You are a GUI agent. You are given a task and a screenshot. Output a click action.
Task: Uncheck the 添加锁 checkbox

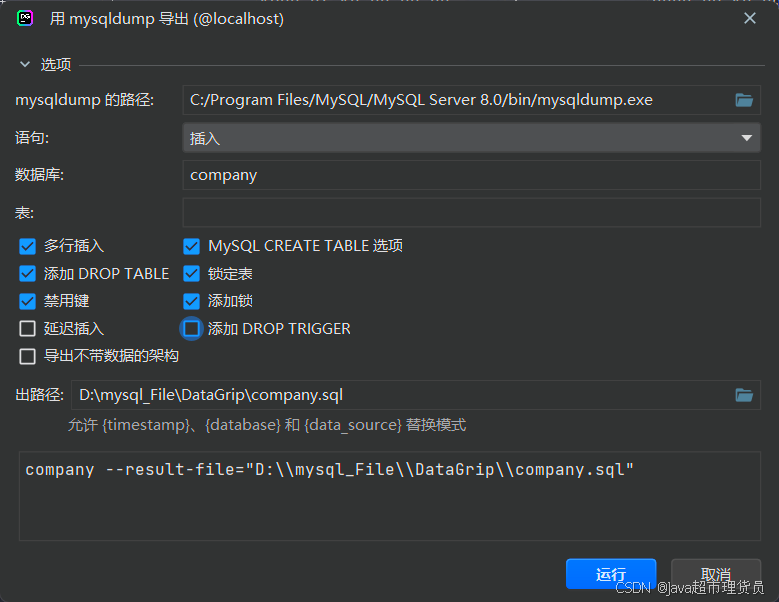[191, 301]
